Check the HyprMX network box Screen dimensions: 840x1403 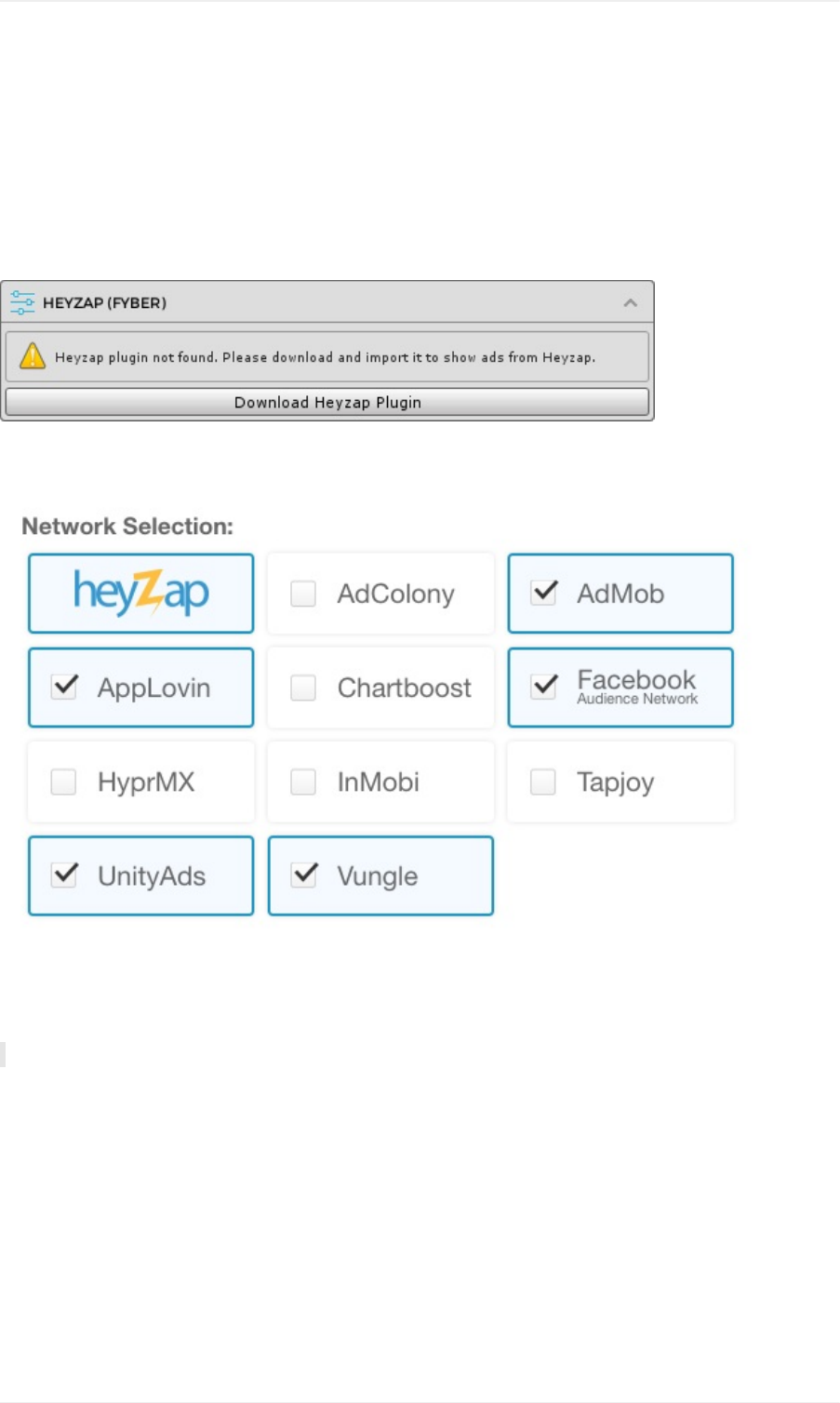click(63, 782)
